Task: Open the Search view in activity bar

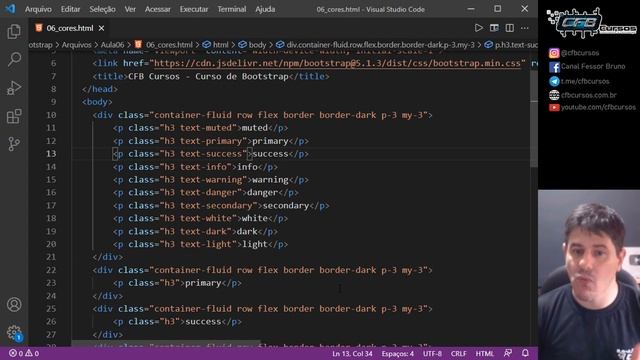Action: (14, 60)
